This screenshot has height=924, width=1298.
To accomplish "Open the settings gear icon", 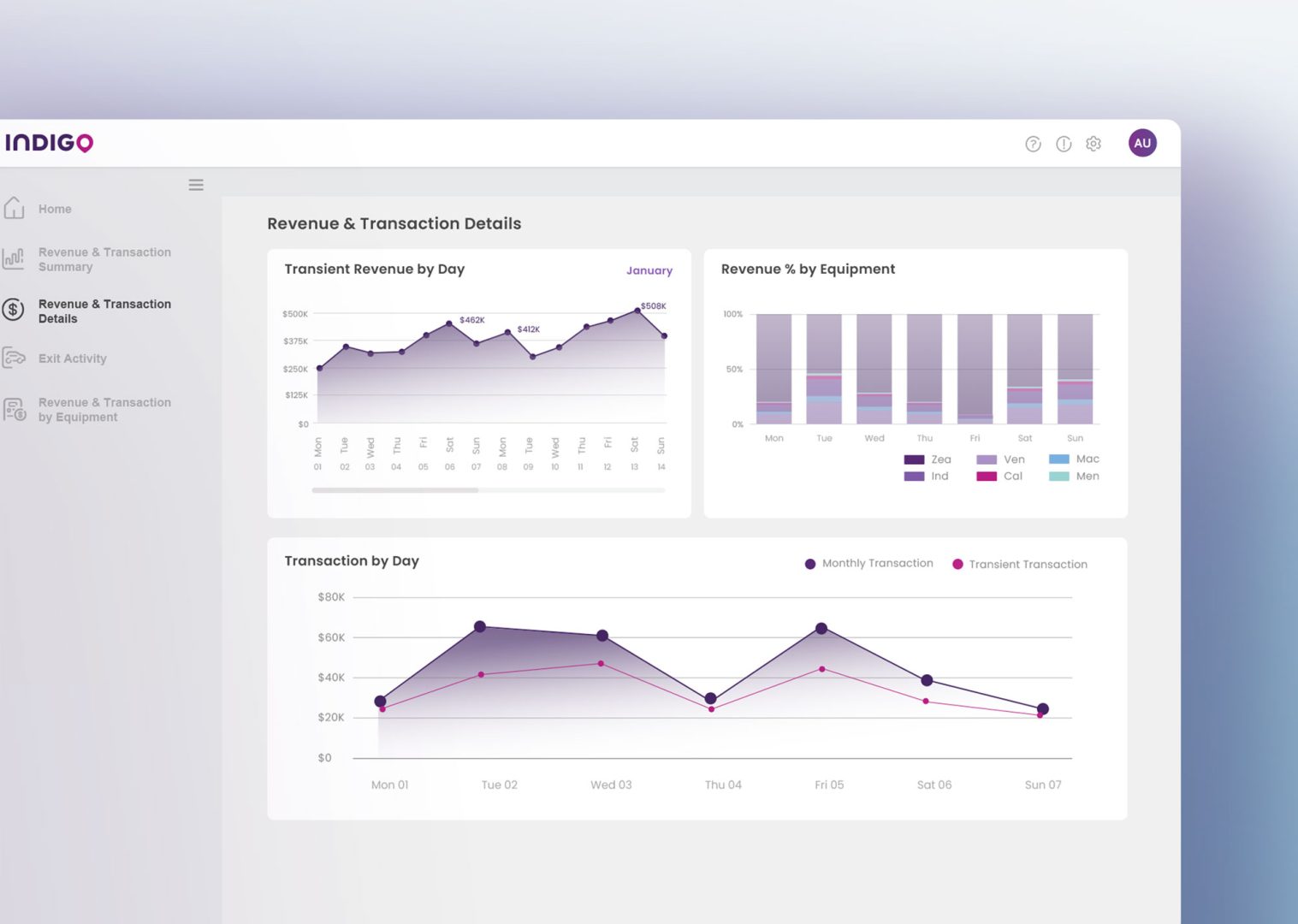I will [x=1094, y=144].
